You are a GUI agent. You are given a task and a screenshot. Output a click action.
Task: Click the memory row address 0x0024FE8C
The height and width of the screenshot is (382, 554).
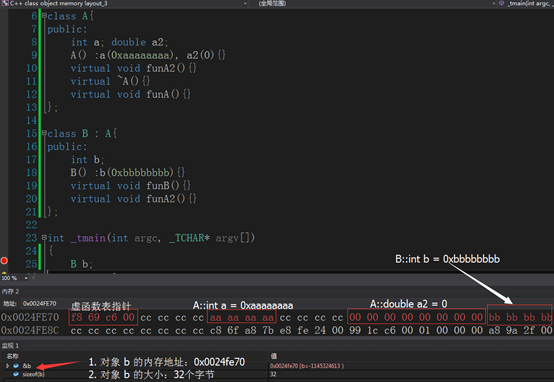[x=30, y=330]
